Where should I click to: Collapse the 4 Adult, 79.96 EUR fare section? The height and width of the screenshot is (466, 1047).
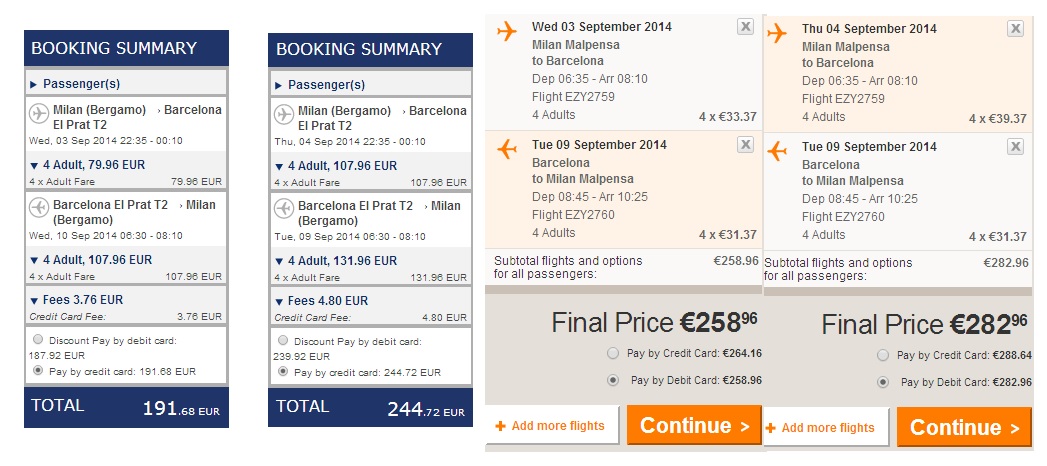pos(34,166)
